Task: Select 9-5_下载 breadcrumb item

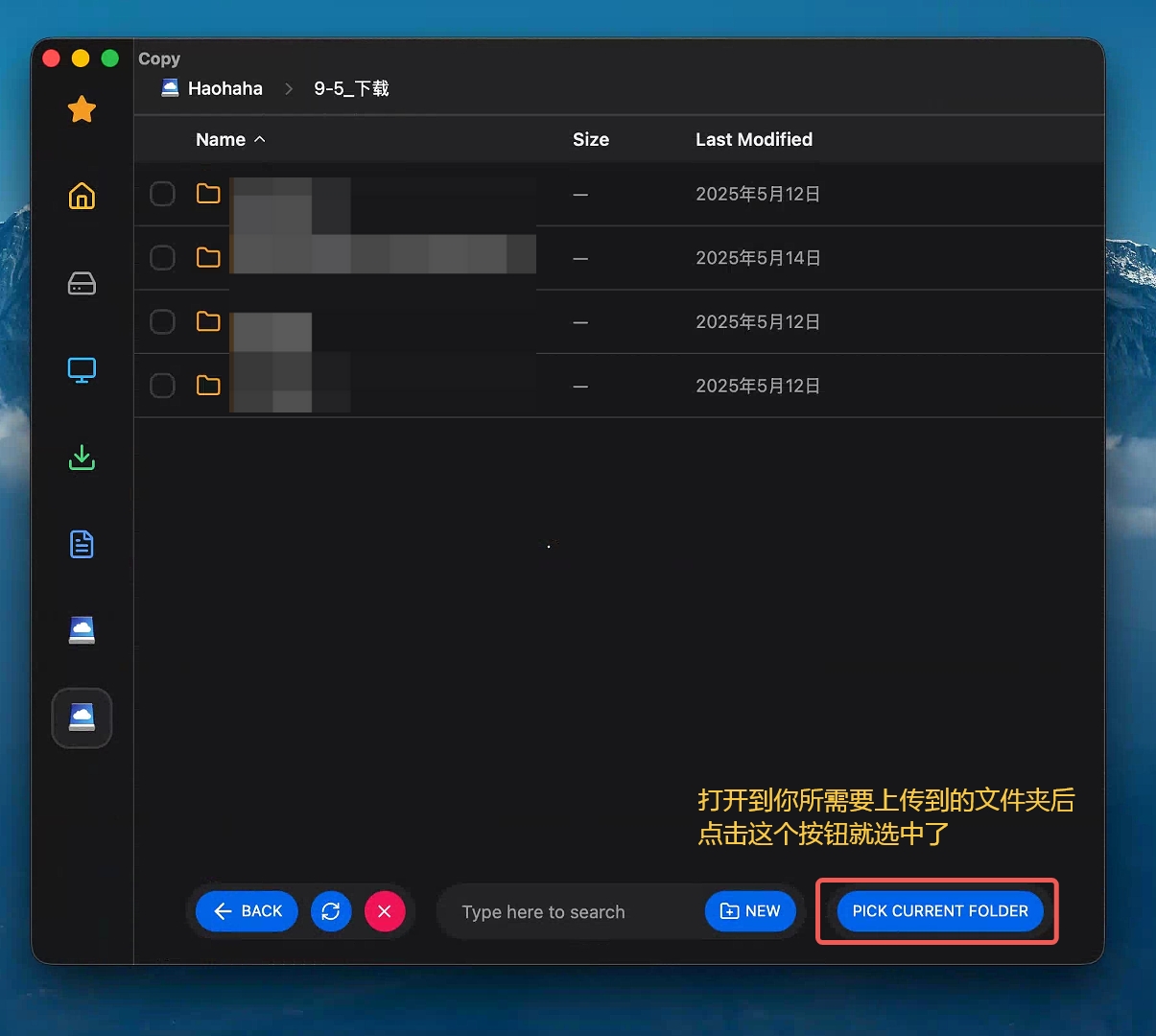Action: pyautogui.click(x=351, y=88)
